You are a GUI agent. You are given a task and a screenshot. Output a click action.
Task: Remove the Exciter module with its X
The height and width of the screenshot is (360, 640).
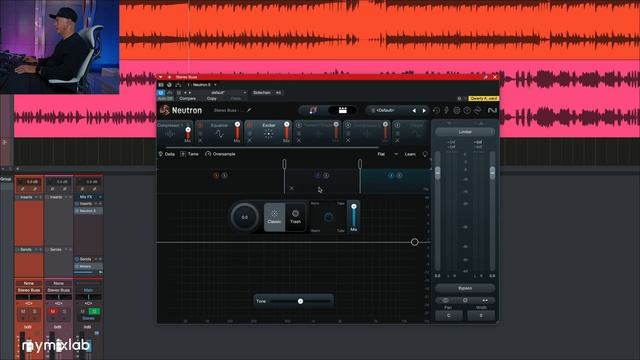pos(250,140)
